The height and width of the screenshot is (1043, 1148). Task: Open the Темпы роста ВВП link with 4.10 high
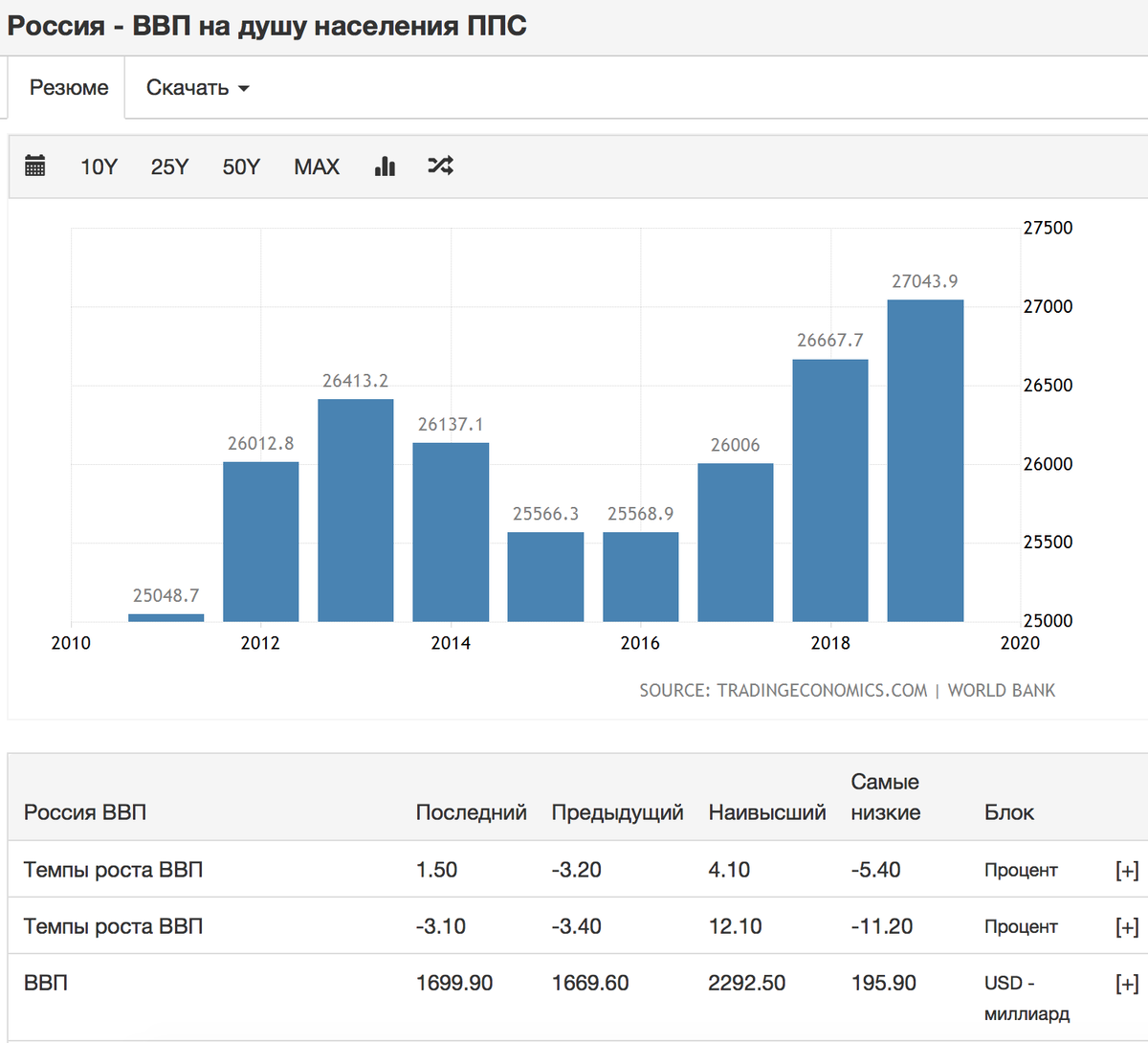click(x=113, y=870)
